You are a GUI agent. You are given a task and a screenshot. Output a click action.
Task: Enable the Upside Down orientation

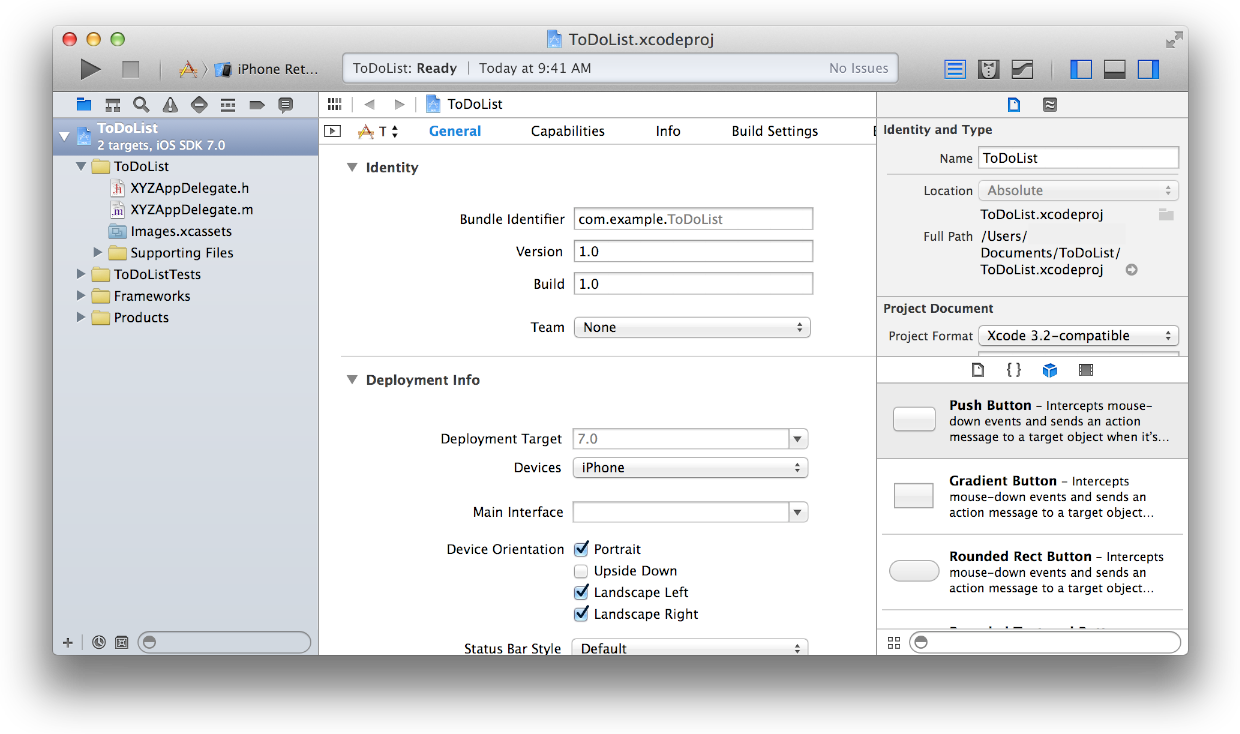[581, 571]
